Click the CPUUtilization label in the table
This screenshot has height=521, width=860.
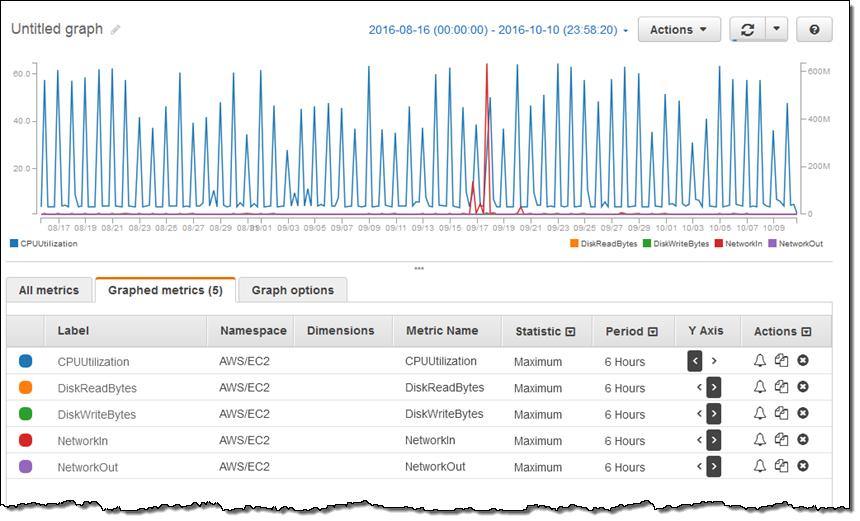(x=93, y=361)
